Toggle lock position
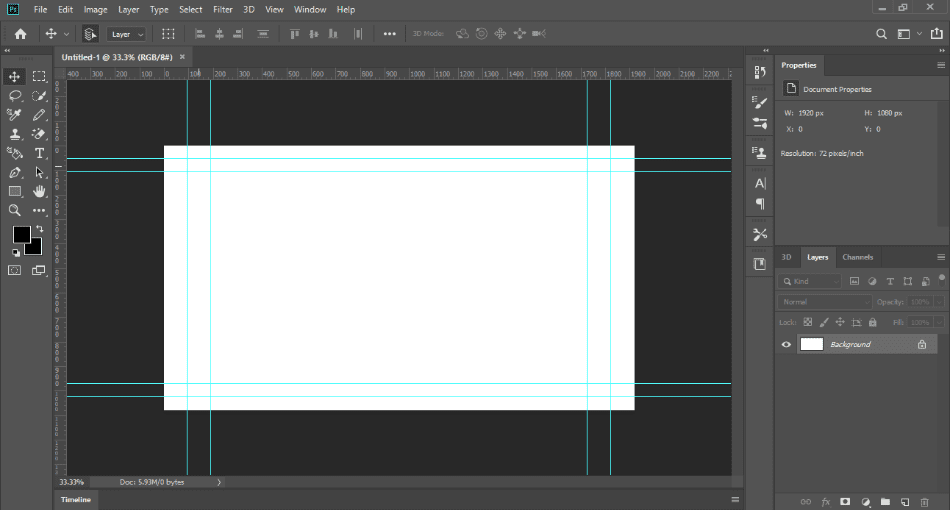950x510 pixels. (840, 322)
